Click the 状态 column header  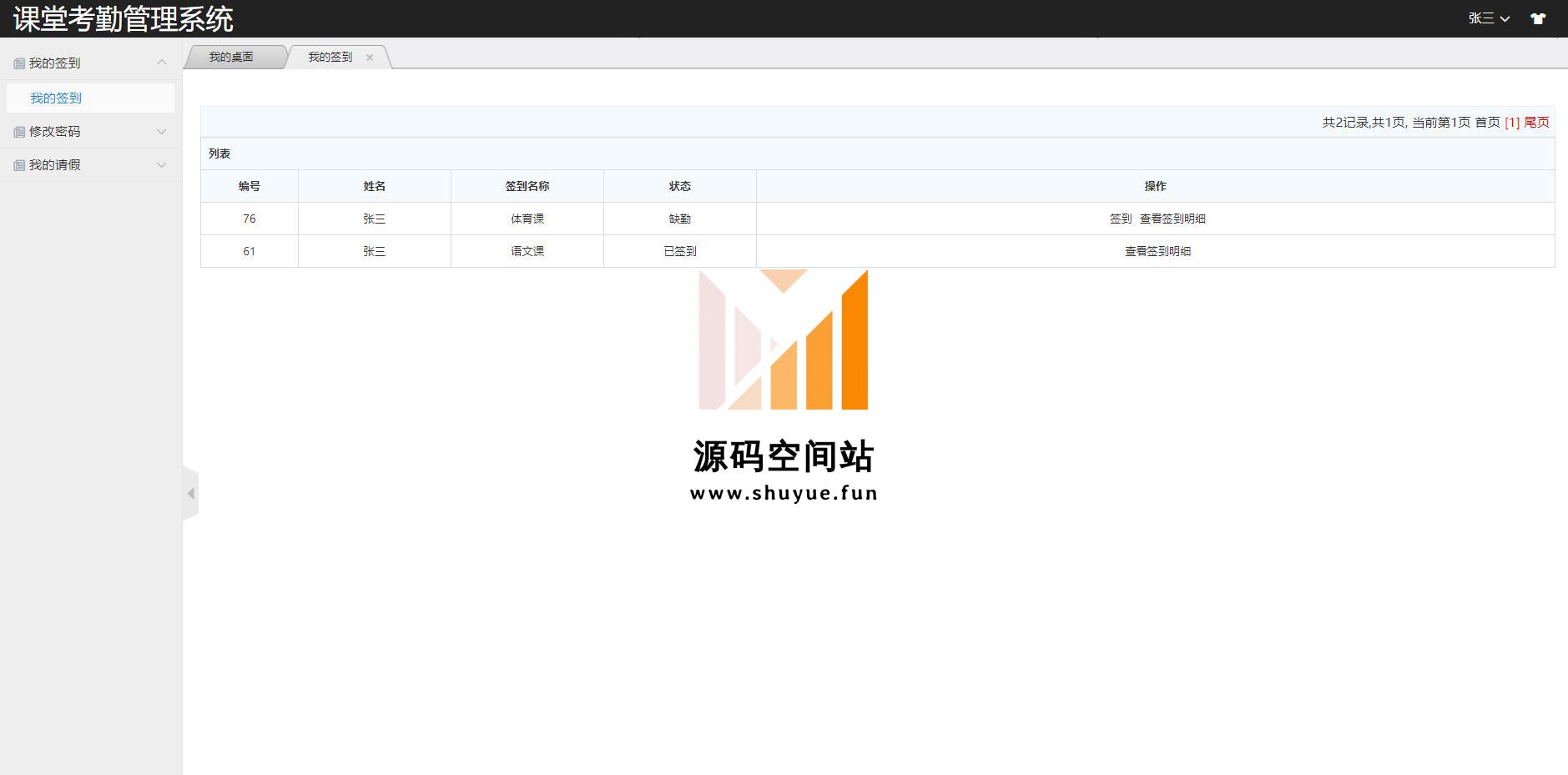(x=680, y=186)
